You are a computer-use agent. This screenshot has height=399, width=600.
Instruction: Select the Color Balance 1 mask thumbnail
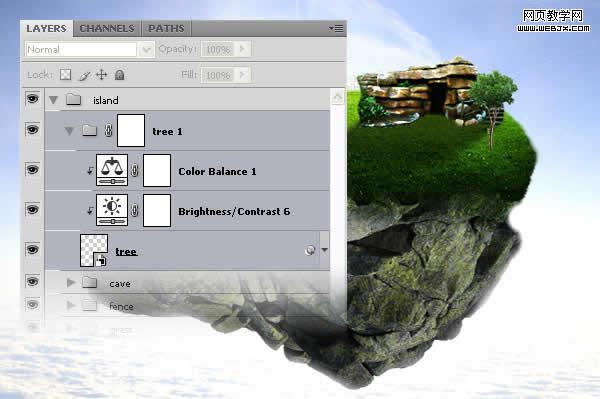pyautogui.click(x=157, y=171)
